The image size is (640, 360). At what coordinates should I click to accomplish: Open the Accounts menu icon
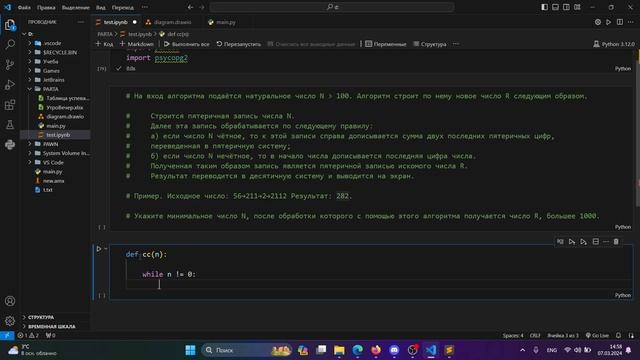click(x=10, y=301)
